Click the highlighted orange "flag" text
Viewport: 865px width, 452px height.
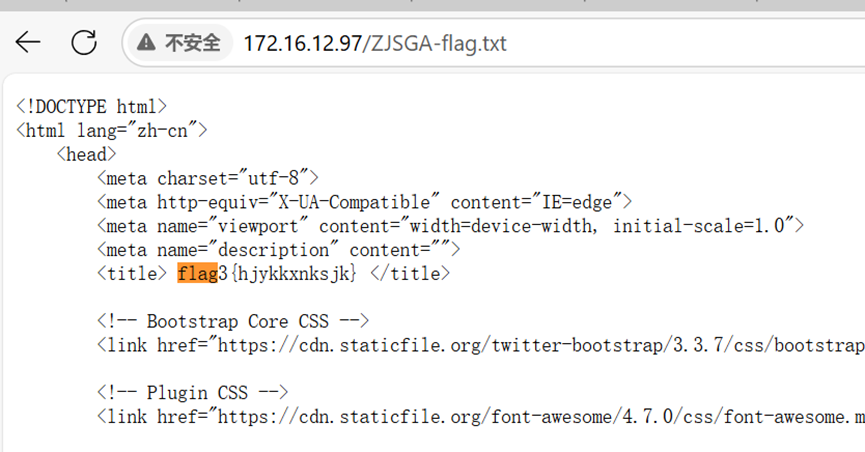pyautogui.click(x=197, y=273)
